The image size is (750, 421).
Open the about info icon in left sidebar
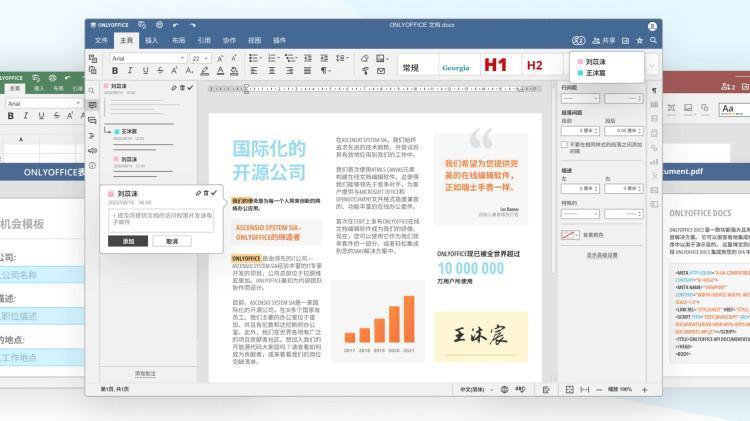pyautogui.click(x=92, y=166)
